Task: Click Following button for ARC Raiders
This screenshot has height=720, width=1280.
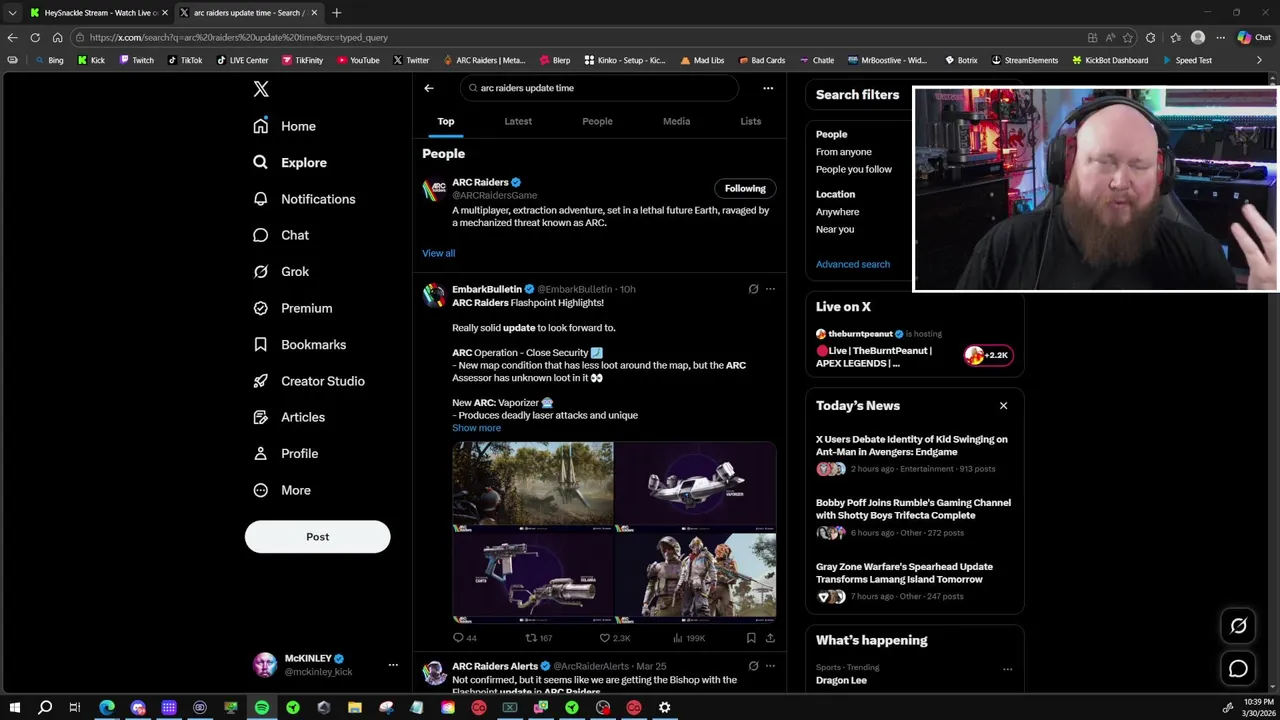Action: click(745, 188)
